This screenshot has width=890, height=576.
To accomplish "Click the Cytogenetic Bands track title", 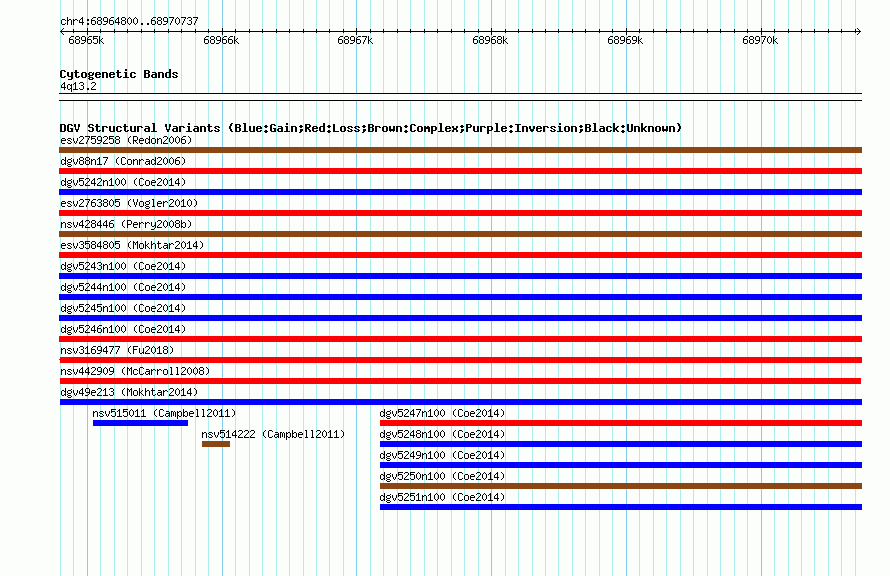I will pyautogui.click(x=119, y=74).
